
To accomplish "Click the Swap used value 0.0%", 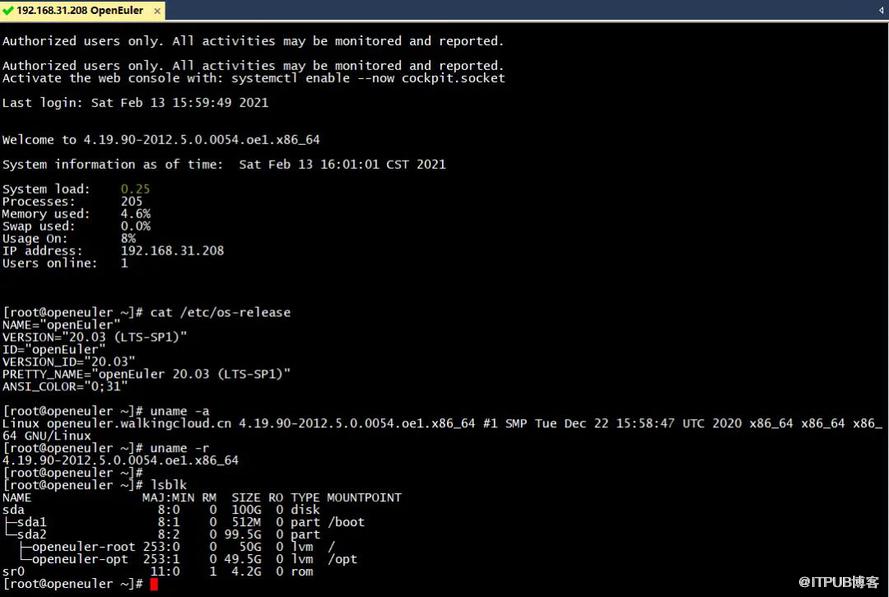I will [x=136, y=226].
